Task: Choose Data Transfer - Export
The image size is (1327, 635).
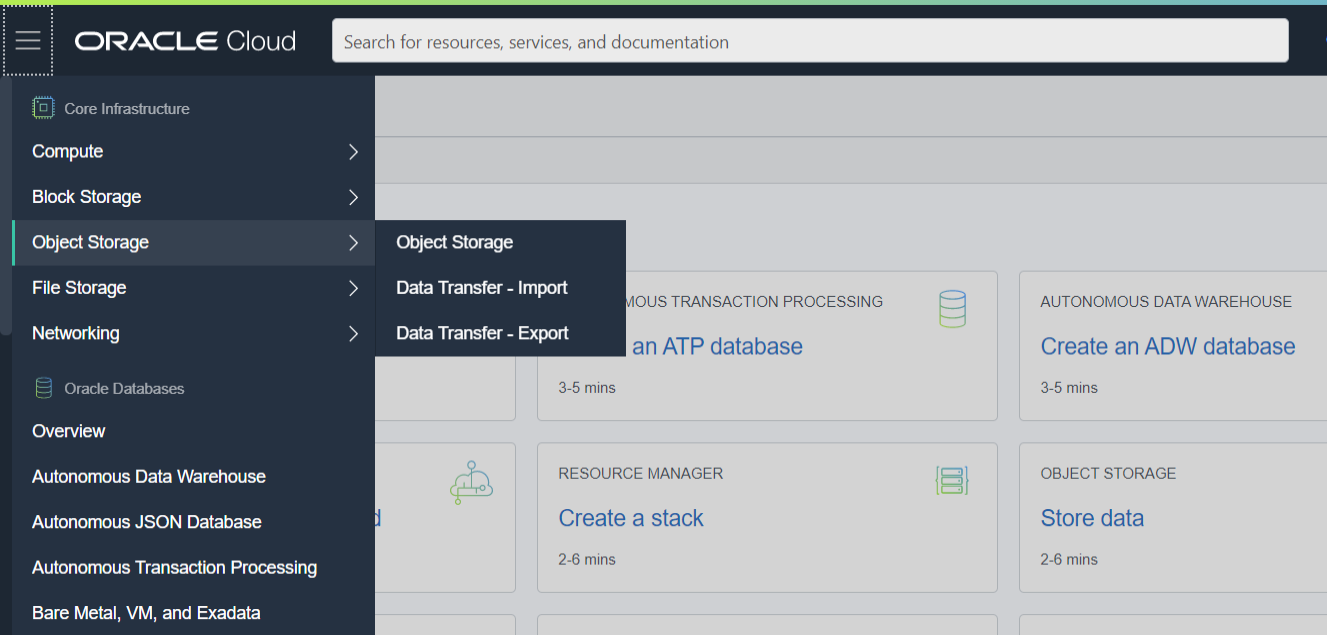Action: tap(500, 333)
